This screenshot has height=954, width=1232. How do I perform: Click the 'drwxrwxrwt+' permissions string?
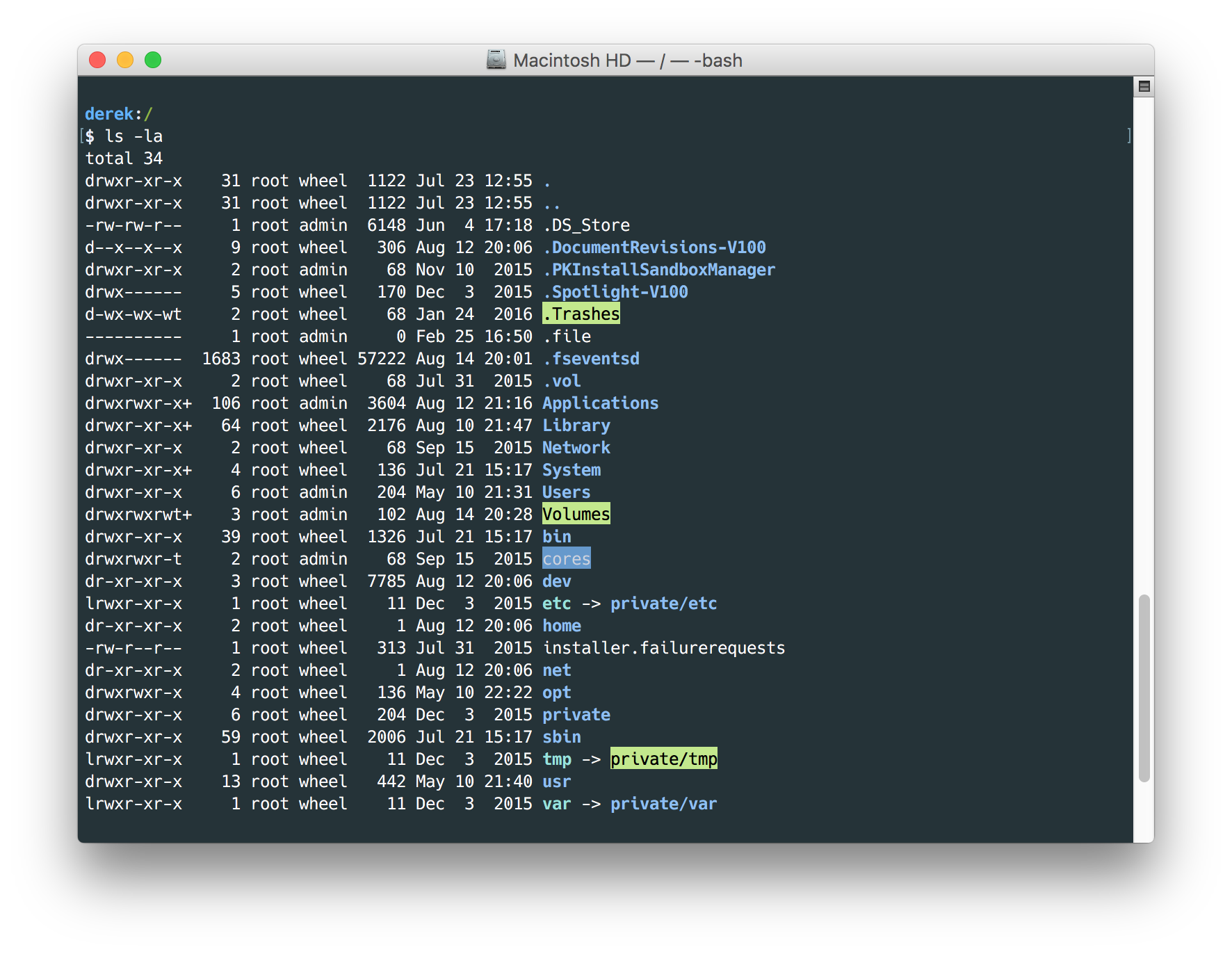pyautogui.click(x=138, y=515)
